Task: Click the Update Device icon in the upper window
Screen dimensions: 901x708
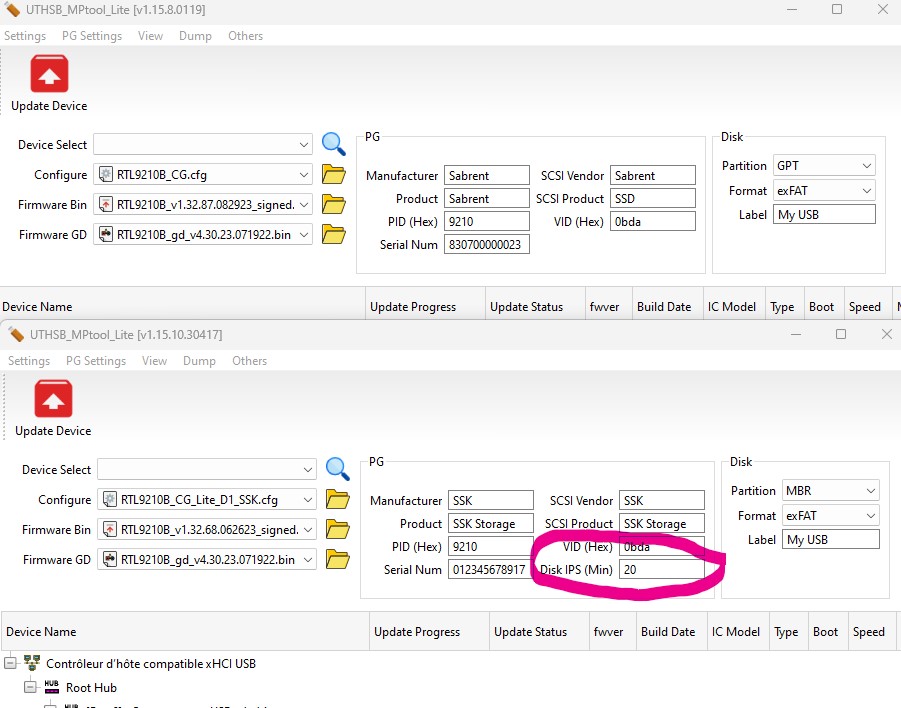Action: pyautogui.click(x=49, y=75)
